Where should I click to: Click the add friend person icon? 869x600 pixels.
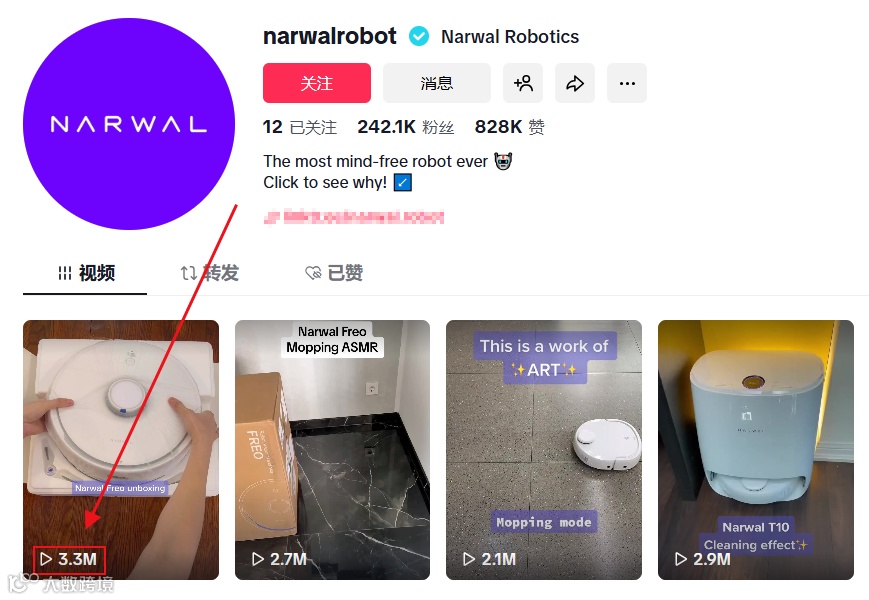tap(523, 83)
